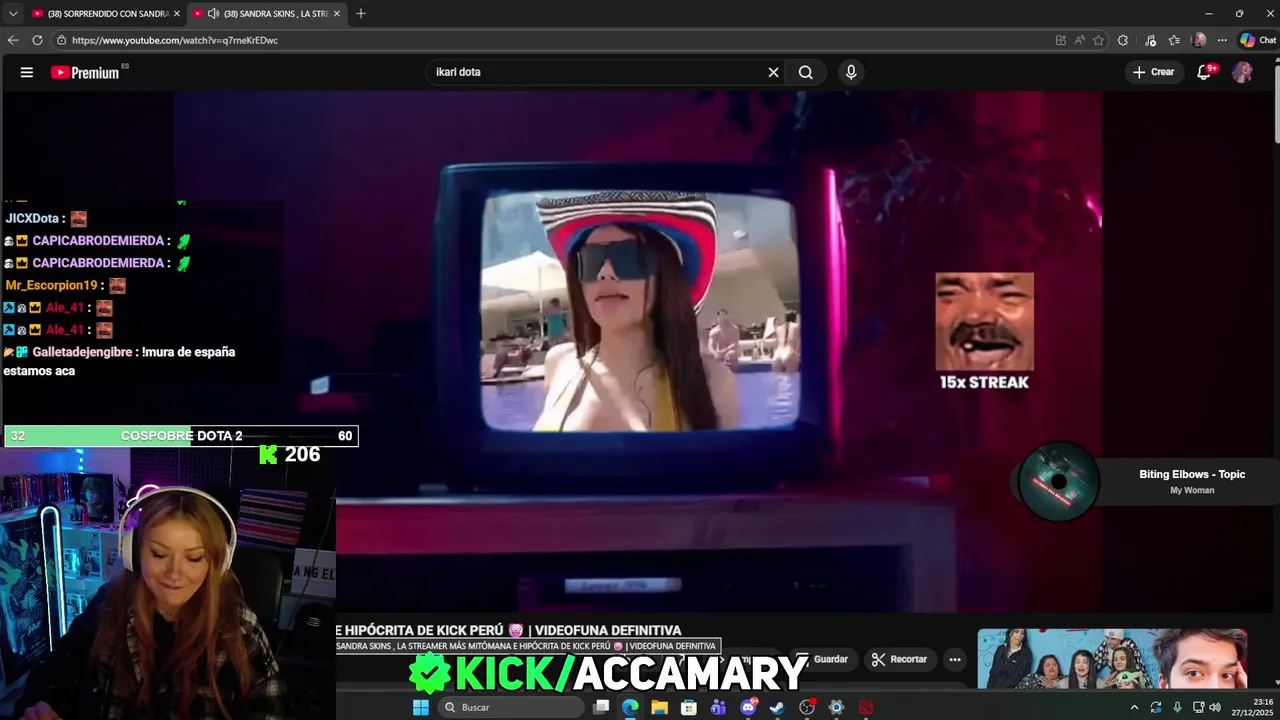
Task: Open Copilot Chat button
Action: pos(1258,40)
